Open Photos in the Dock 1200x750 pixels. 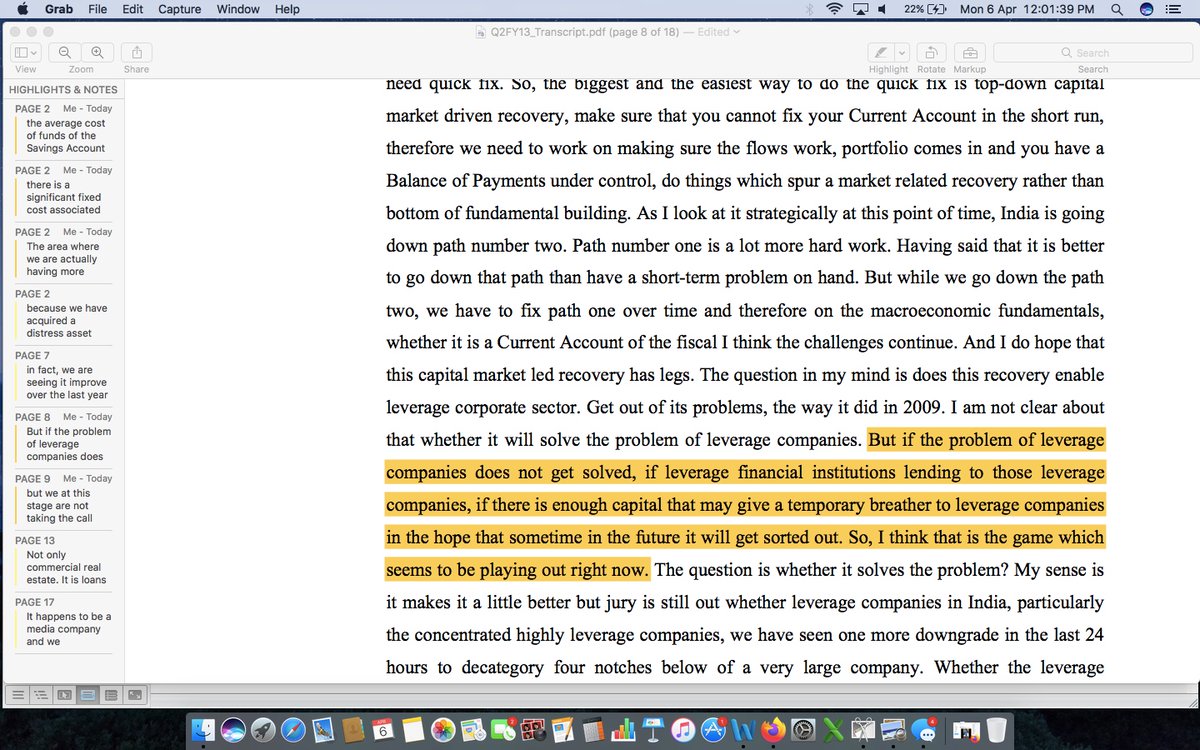442,730
